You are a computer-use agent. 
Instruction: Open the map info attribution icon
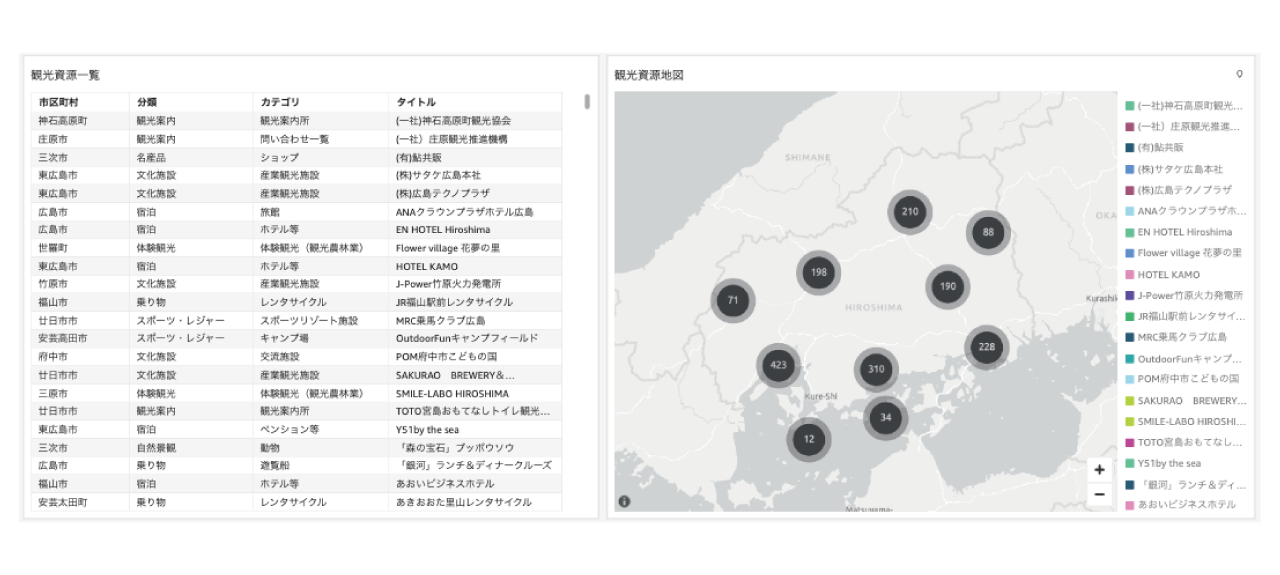(624, 502)
